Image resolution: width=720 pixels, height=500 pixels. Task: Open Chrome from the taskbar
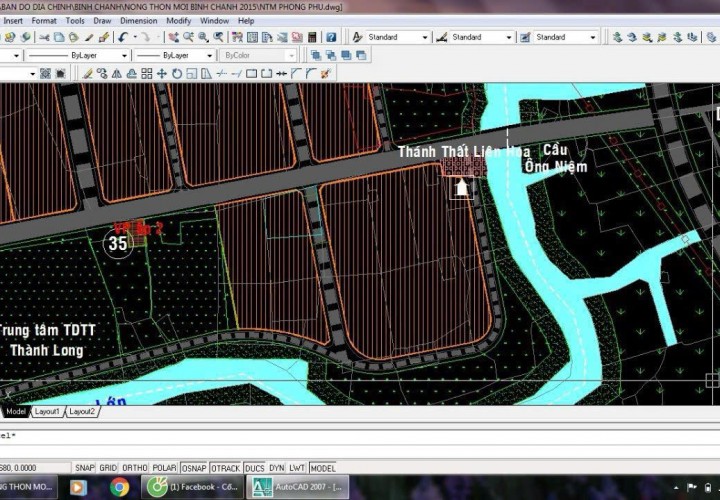[120, 487]
